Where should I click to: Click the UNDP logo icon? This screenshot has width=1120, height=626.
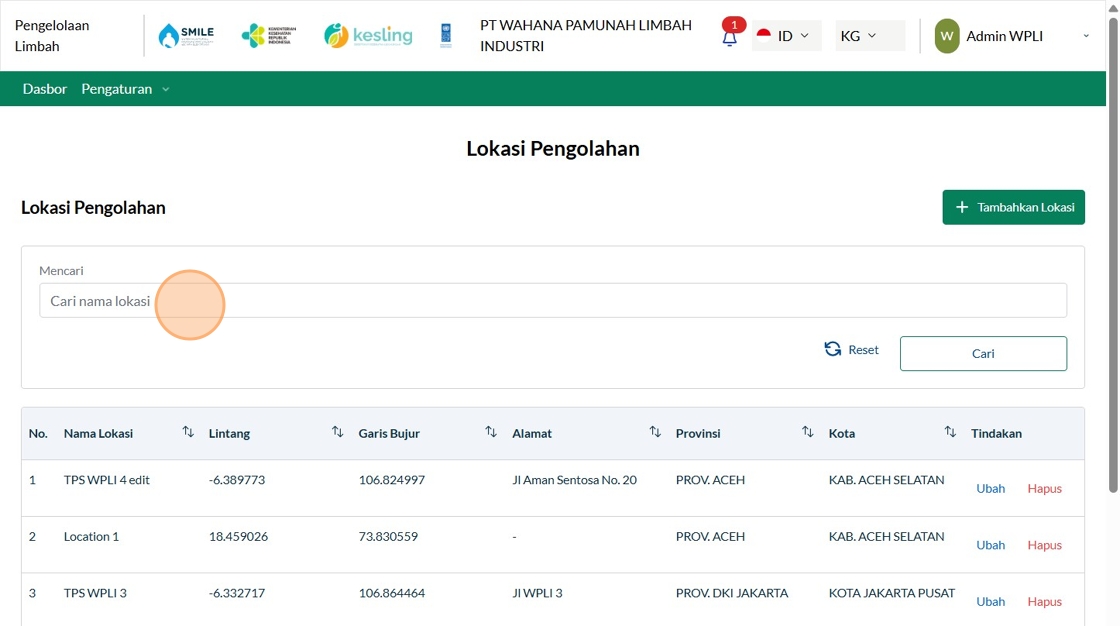click(446, 35)
